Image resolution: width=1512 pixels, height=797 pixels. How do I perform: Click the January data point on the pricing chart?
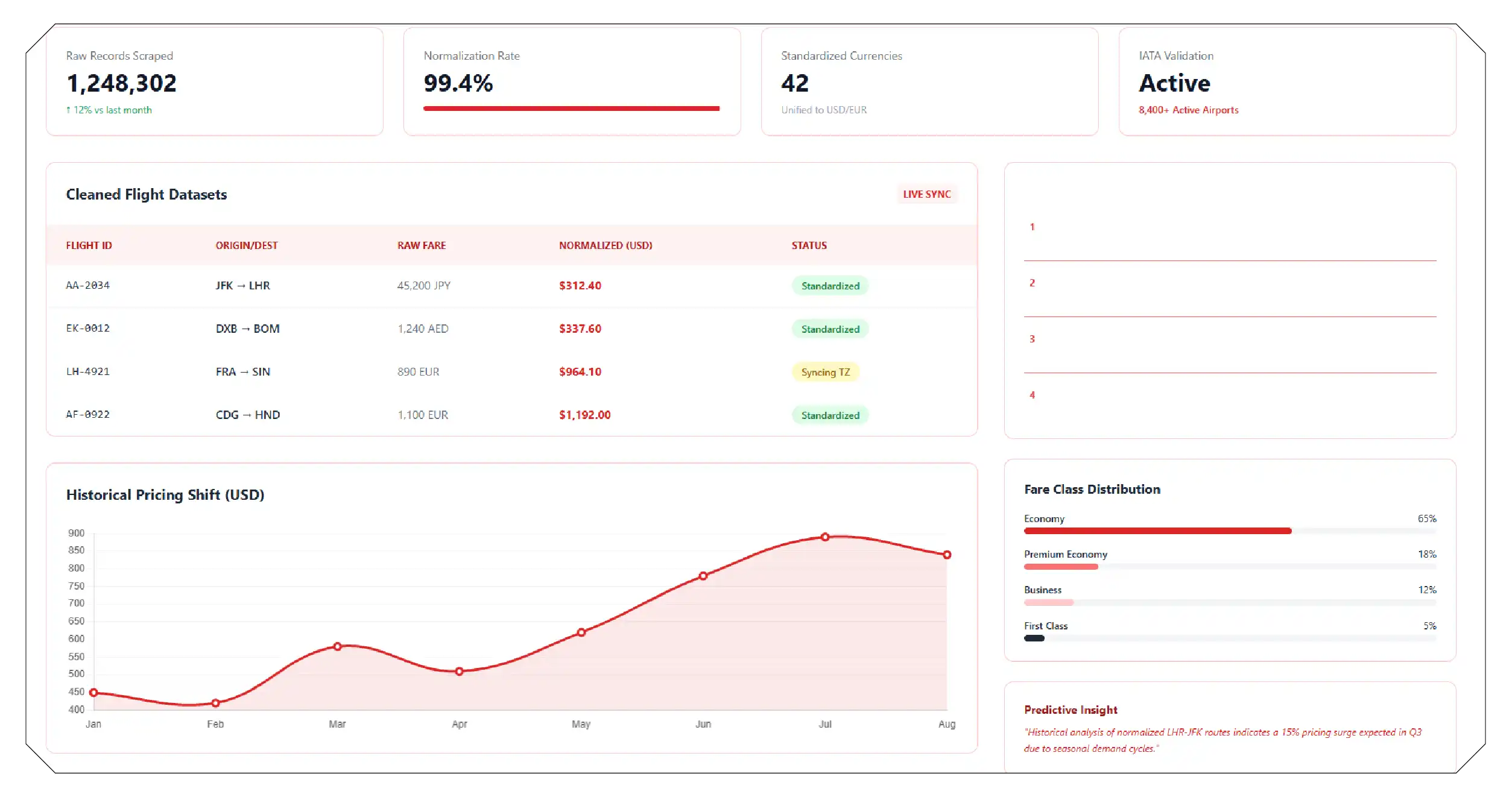point(93,692)
